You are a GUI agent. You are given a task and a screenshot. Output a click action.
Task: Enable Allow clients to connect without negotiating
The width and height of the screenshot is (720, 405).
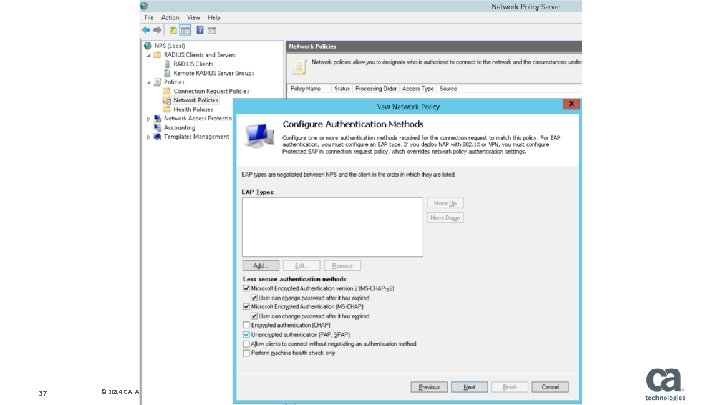pyautogui.click(x=247, y=344)
